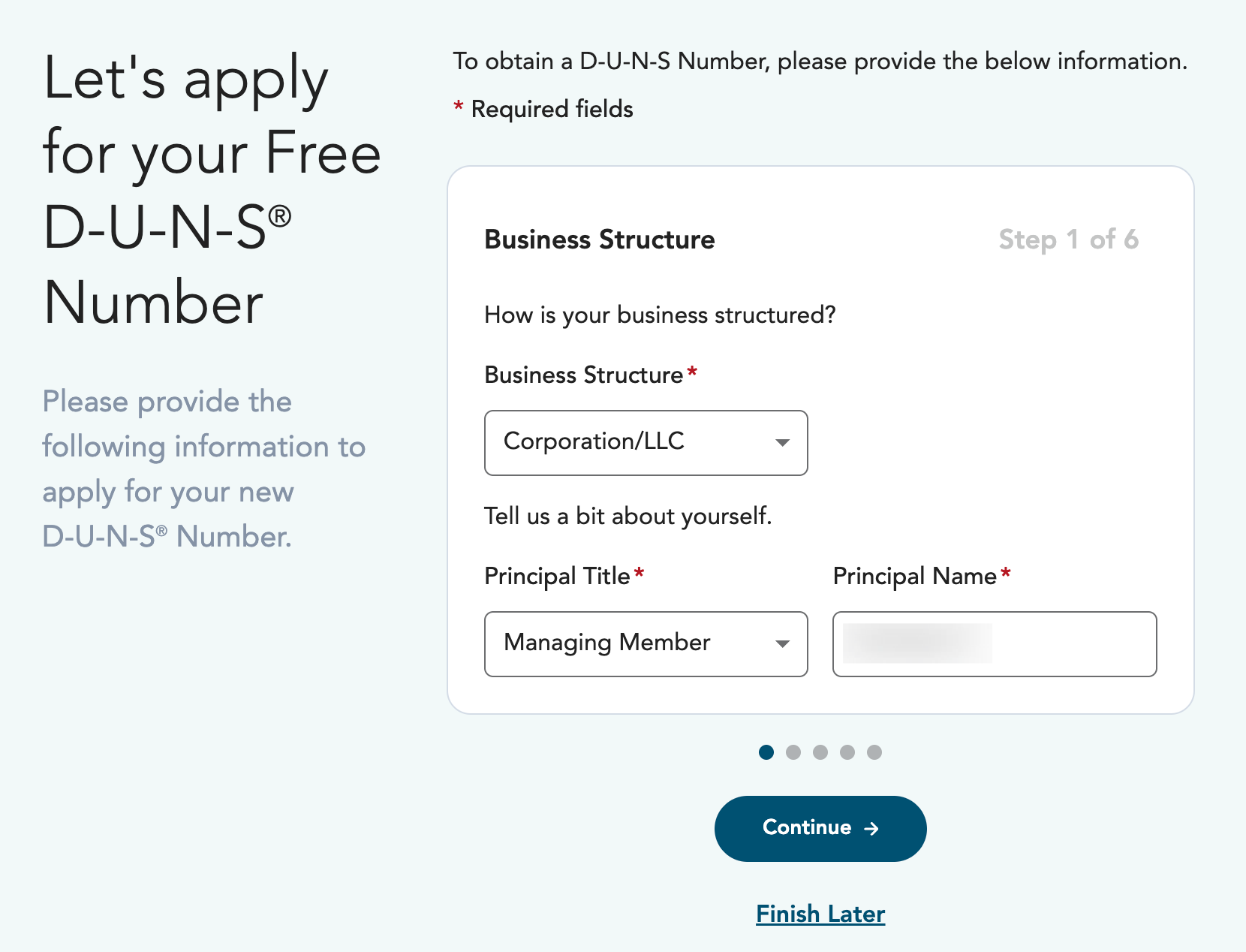The width and height of the screenshot is (1246, 952).
Task: Jump to the third step dot
Action: [x=820, y=752]
